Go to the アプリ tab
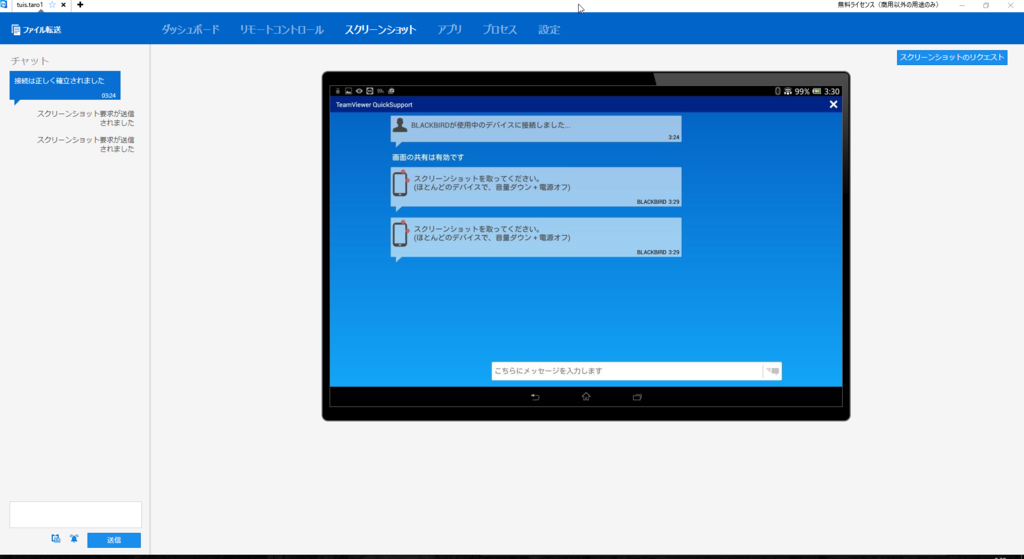 tap(449, 29)
